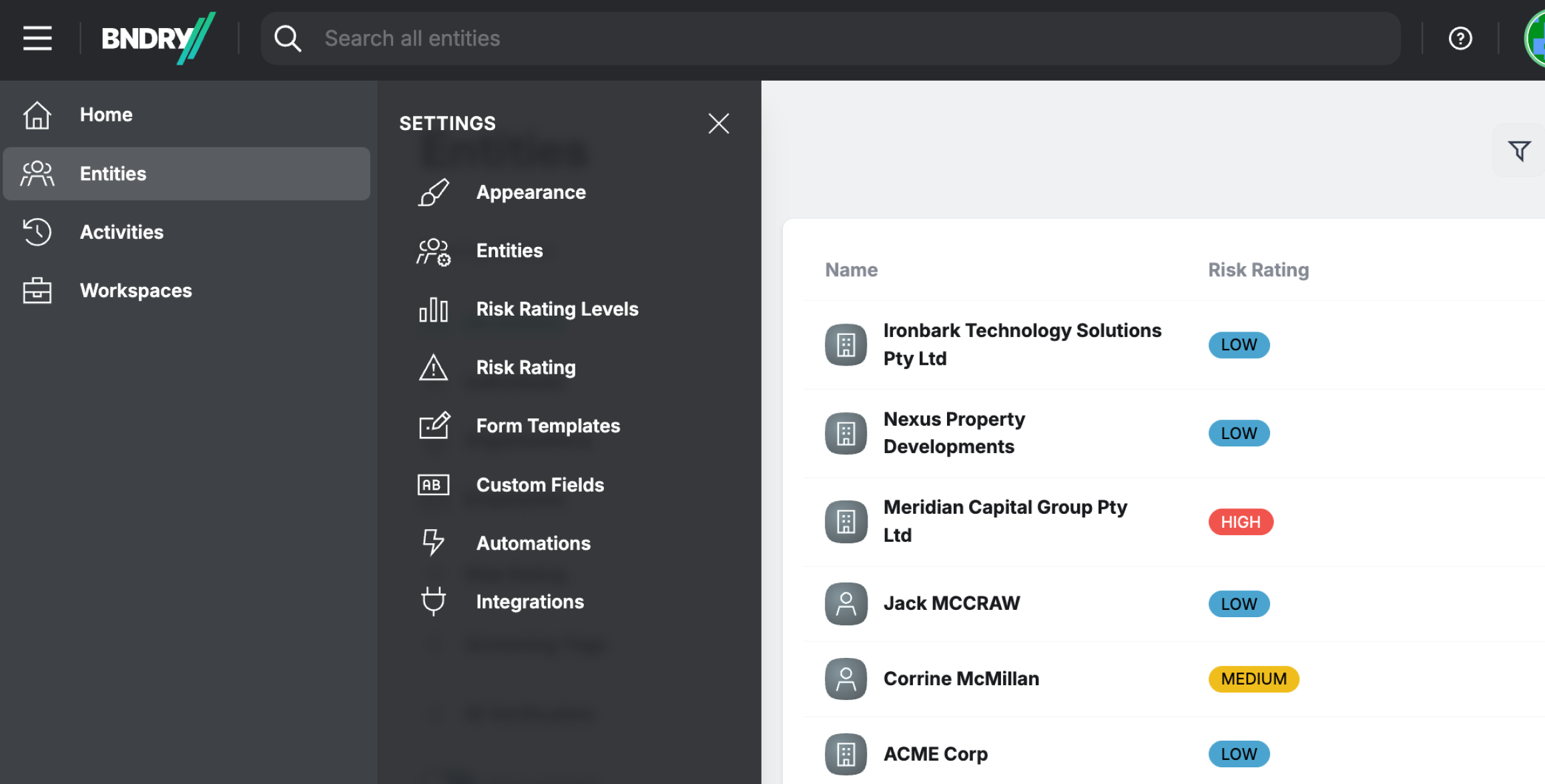Screen dimensions: 1545x784
Task: Open Ironbark Technology Solutions Pty Ltd
Action: [1022, 344]
